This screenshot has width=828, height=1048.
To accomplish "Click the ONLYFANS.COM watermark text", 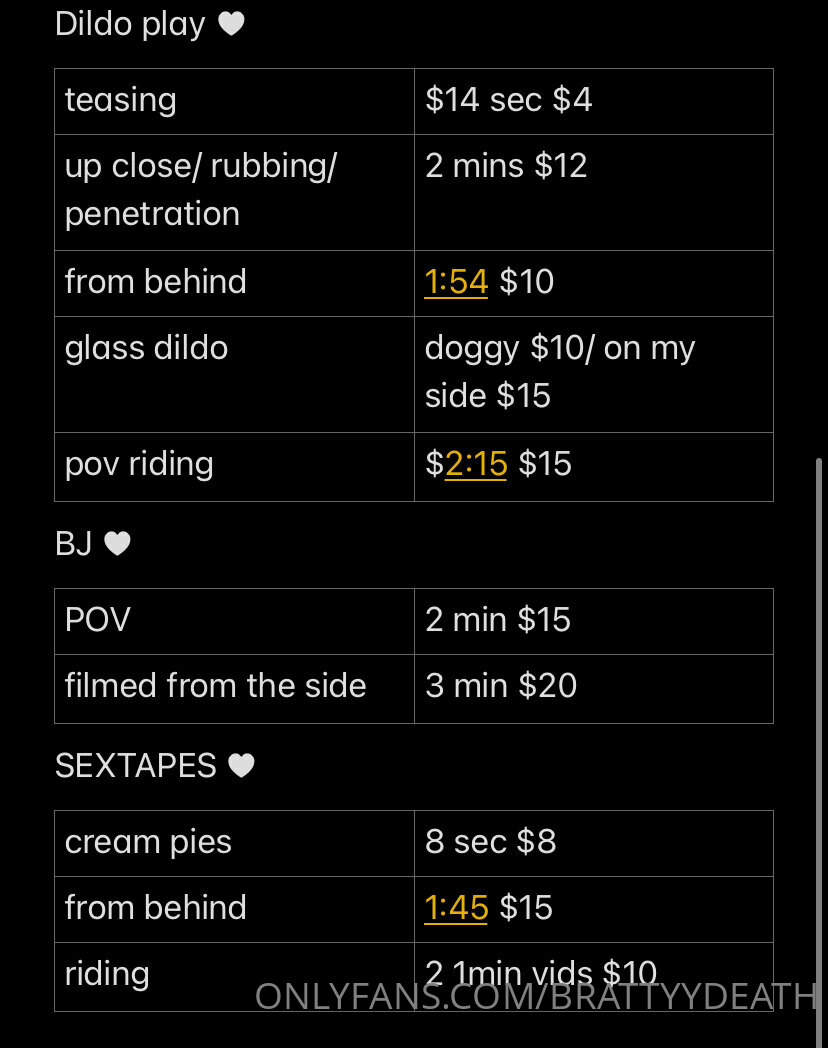I will 536,997.
